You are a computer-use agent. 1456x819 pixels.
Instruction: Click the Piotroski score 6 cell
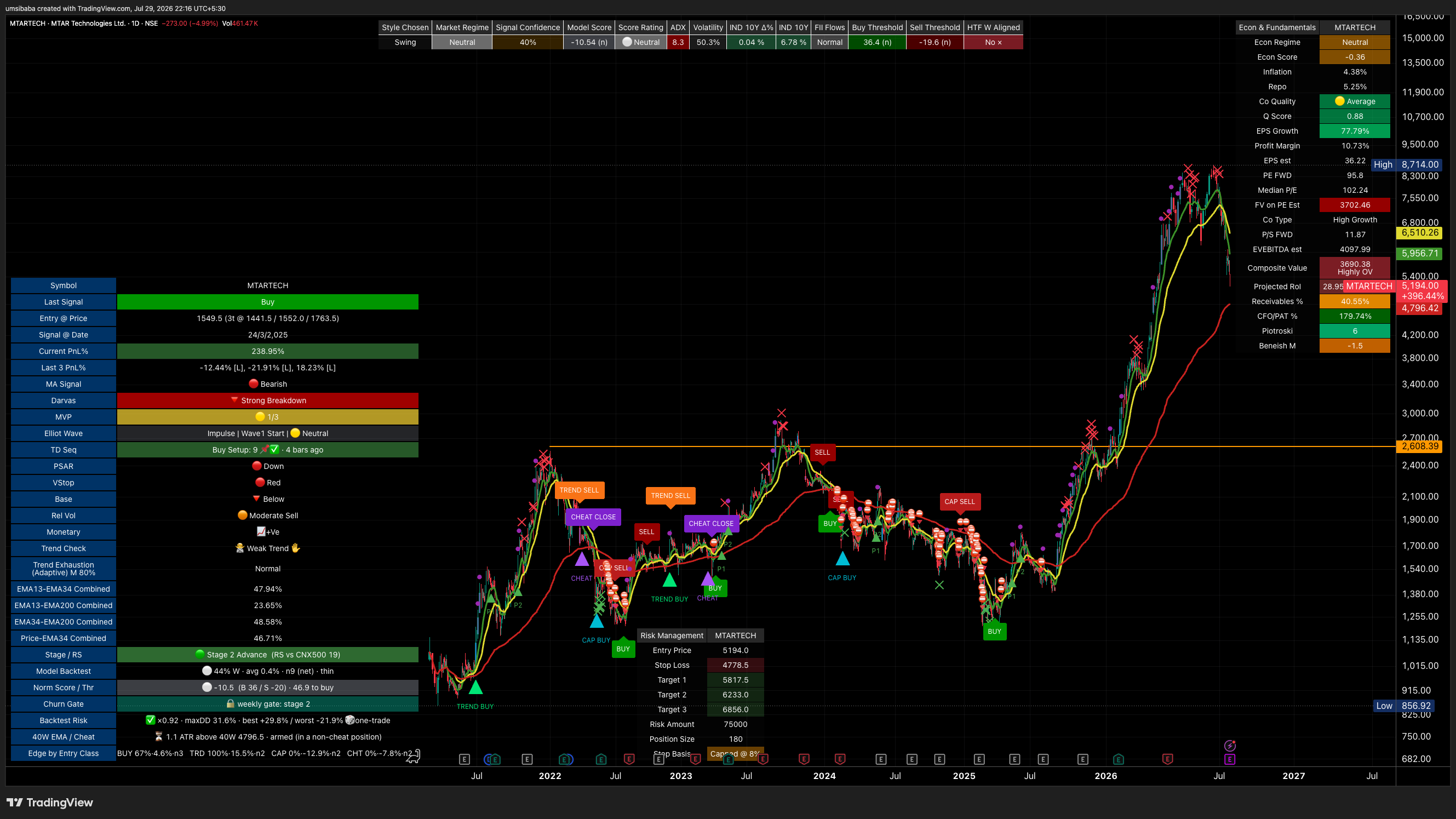coord(1355,331)
